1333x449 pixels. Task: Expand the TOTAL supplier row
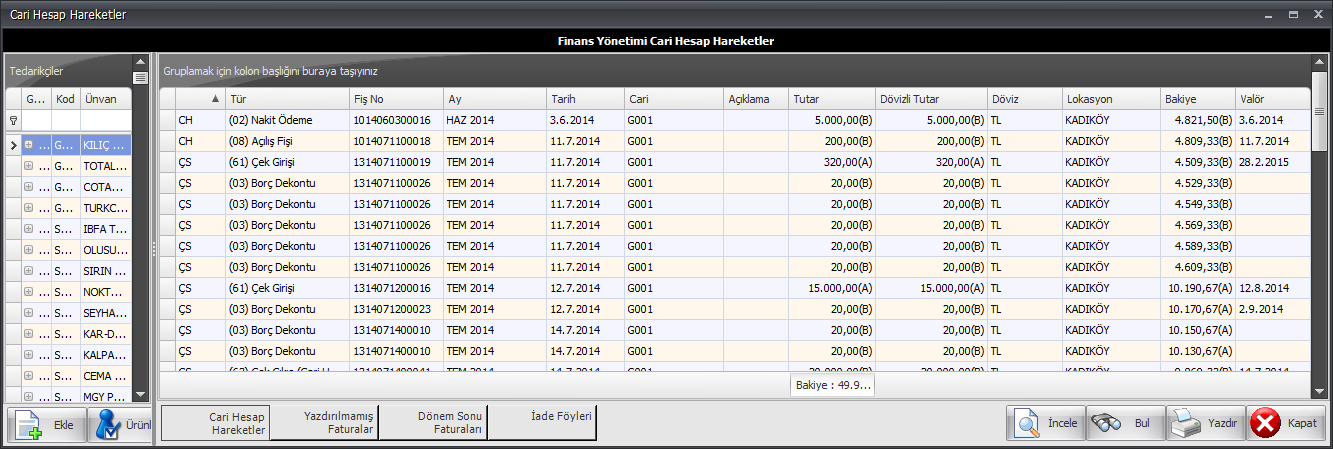point(29,166)
